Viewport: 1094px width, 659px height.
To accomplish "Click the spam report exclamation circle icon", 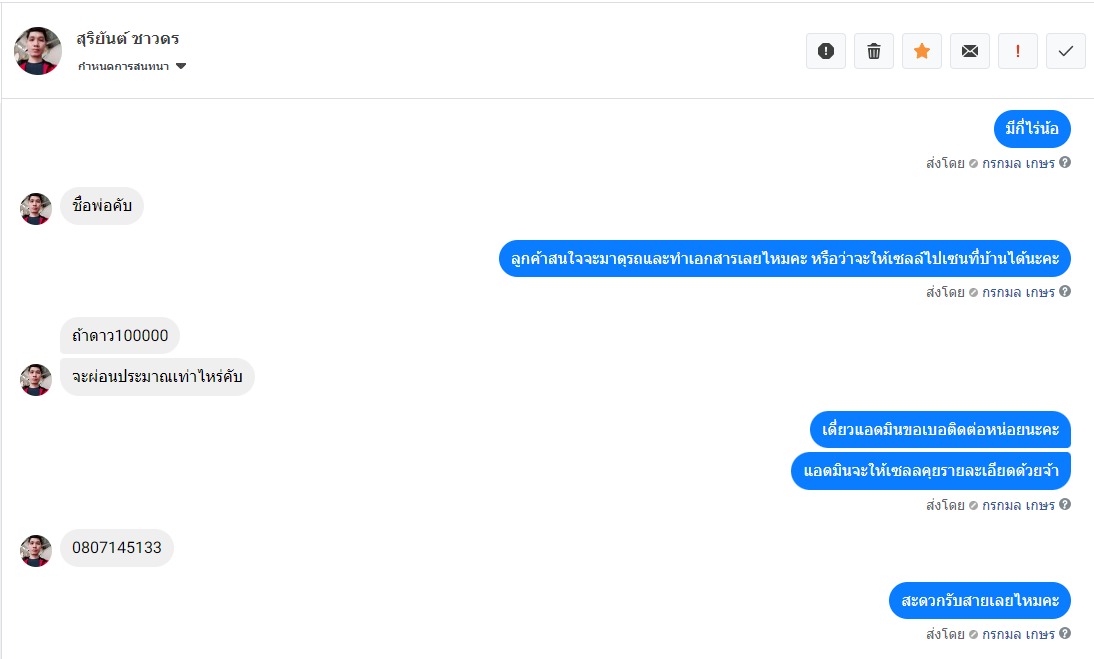I will pyautogui.click(x=826, y=51).
